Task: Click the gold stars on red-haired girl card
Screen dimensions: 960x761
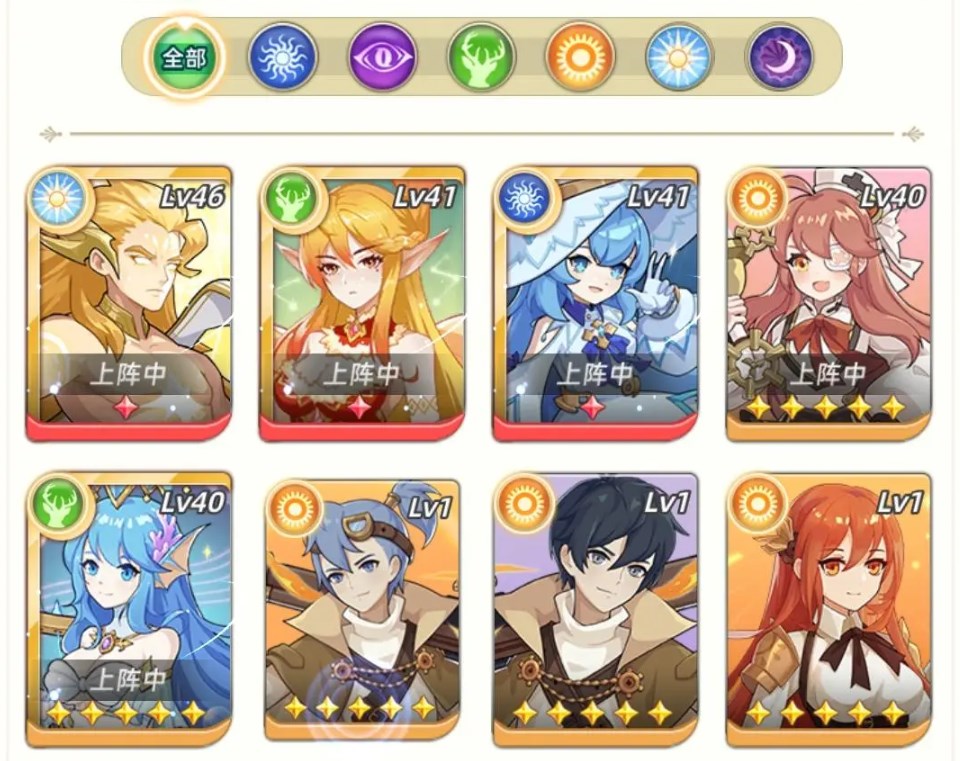Action: pos(827,713)
